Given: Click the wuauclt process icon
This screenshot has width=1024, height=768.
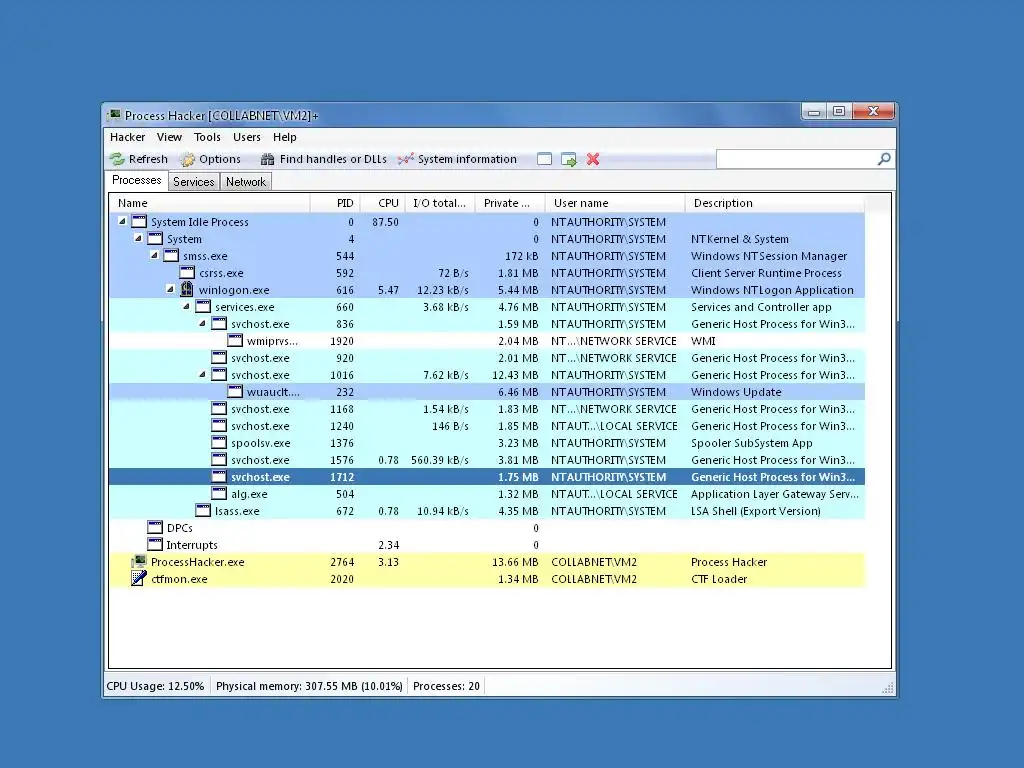Looking at the screenshot, I should click(235, 391).
